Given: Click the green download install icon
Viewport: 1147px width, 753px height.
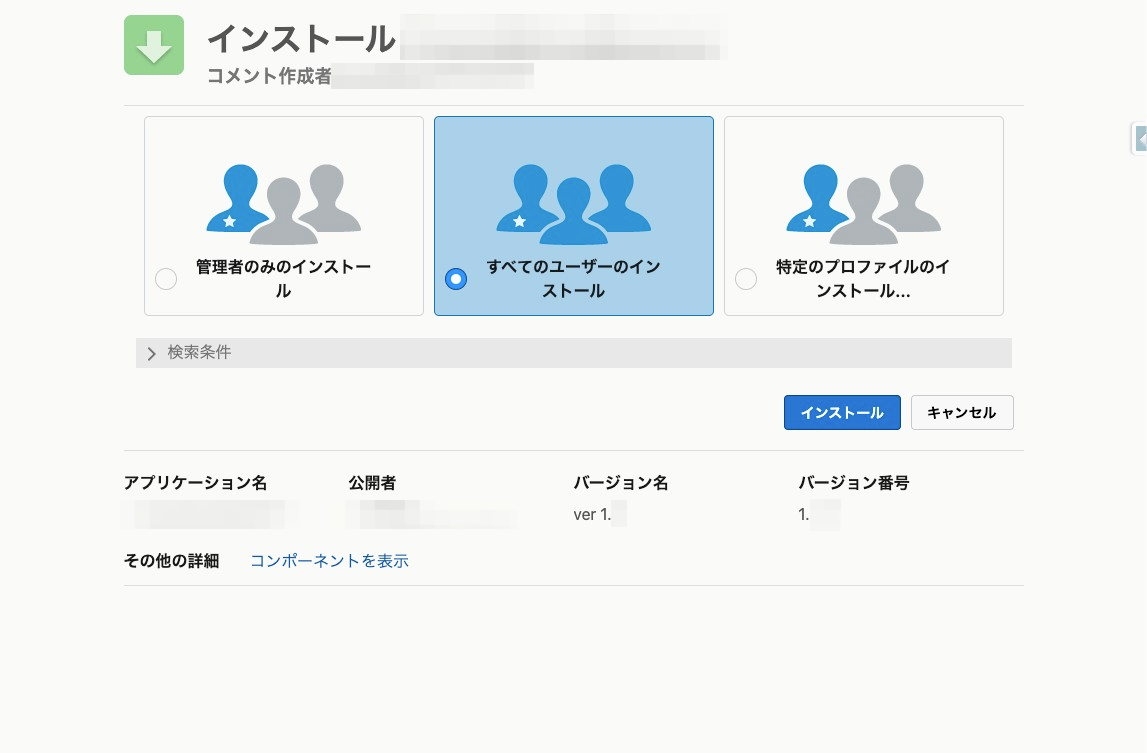Looking at the screenshot, I should [x=153, y=44].
